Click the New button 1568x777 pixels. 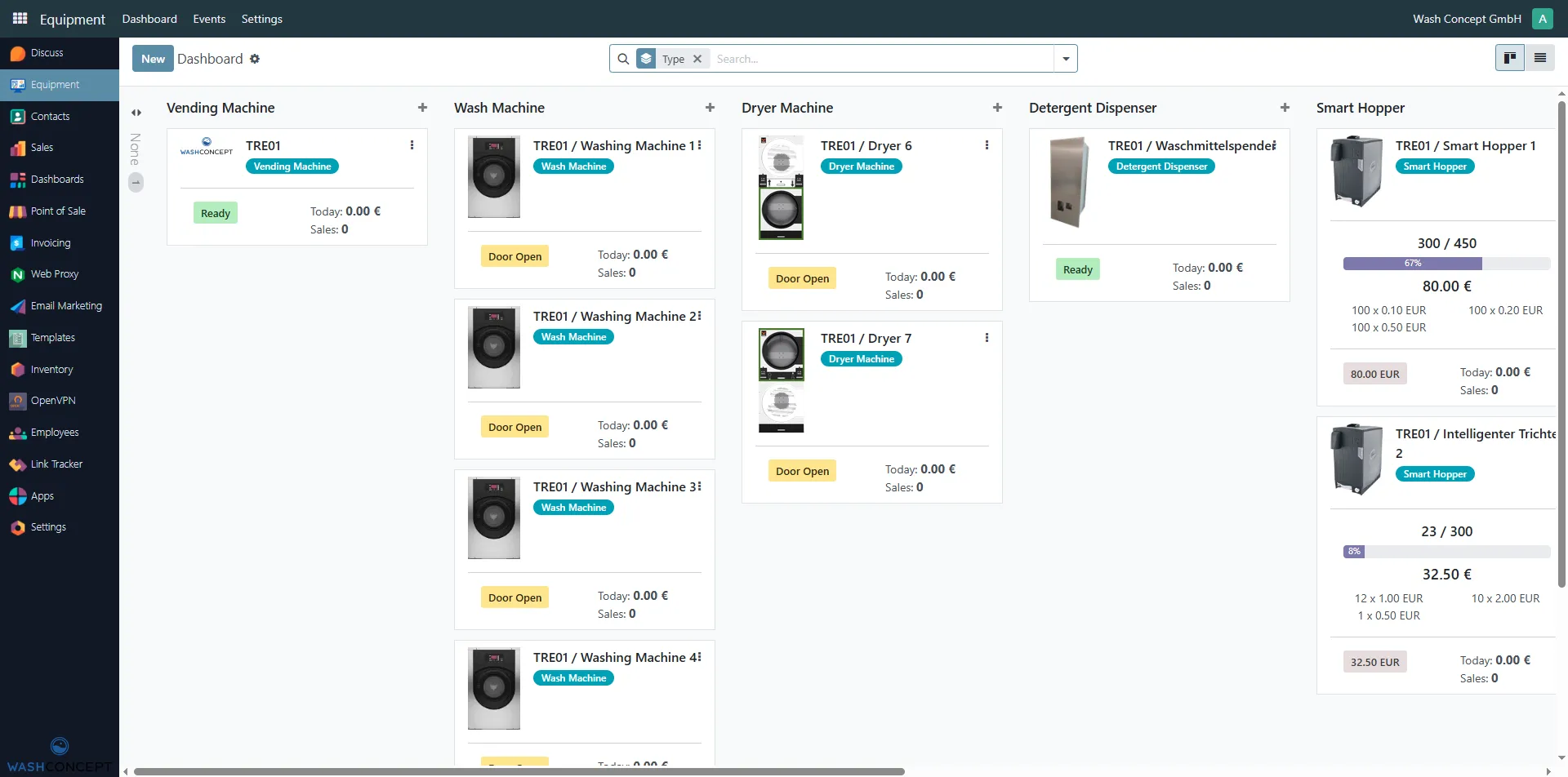pyautogui.click(x=152, y=58)
